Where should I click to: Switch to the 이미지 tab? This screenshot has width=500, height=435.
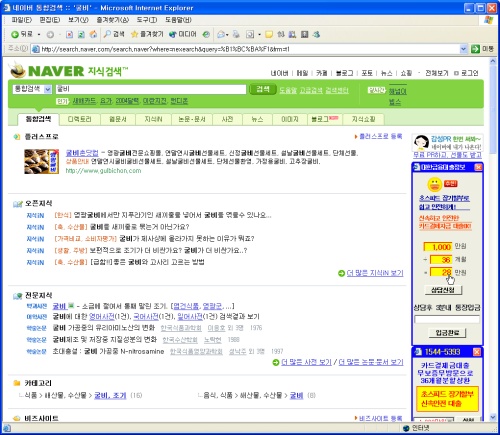(290, 119)
